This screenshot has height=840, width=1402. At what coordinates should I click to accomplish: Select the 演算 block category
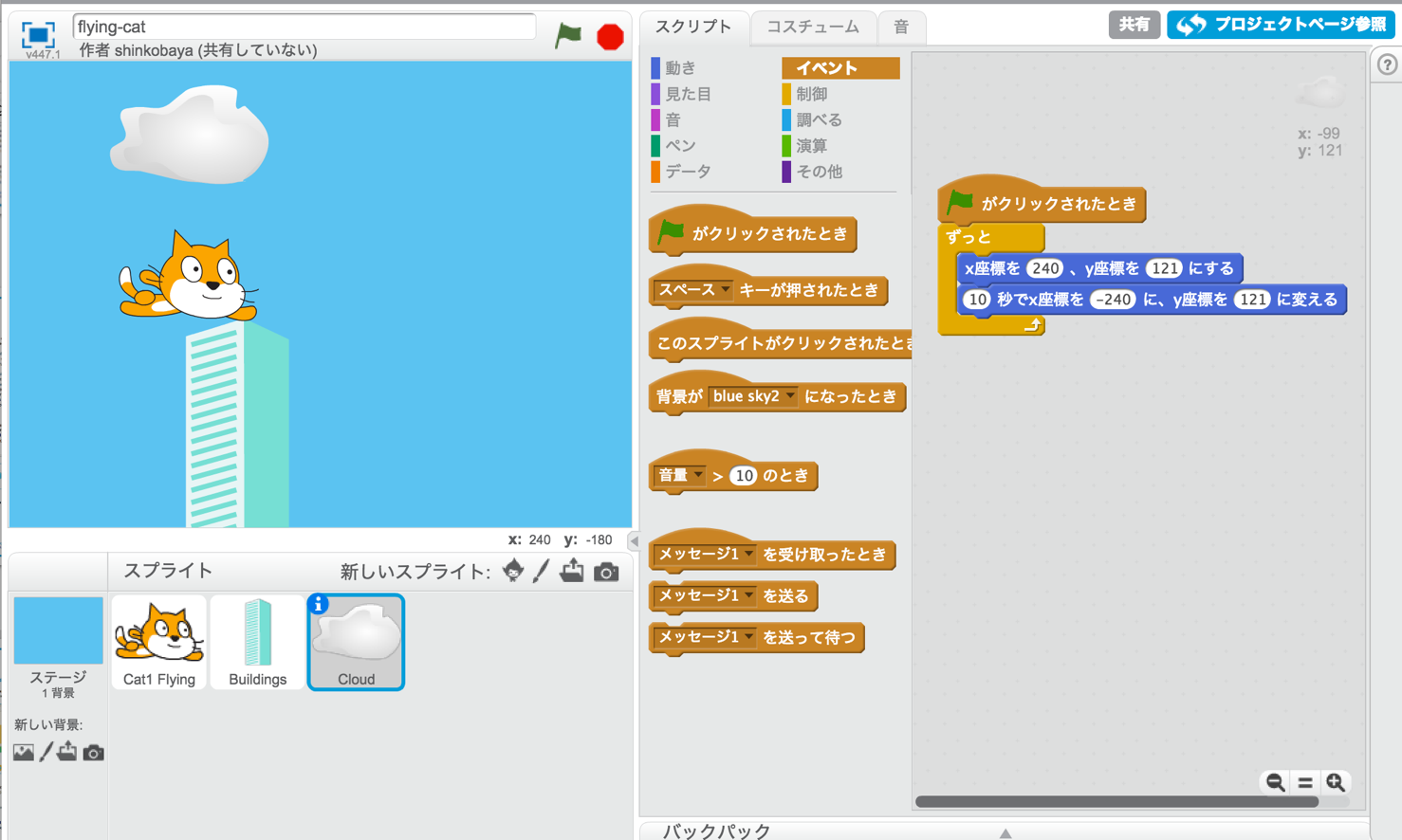(811, 145)
